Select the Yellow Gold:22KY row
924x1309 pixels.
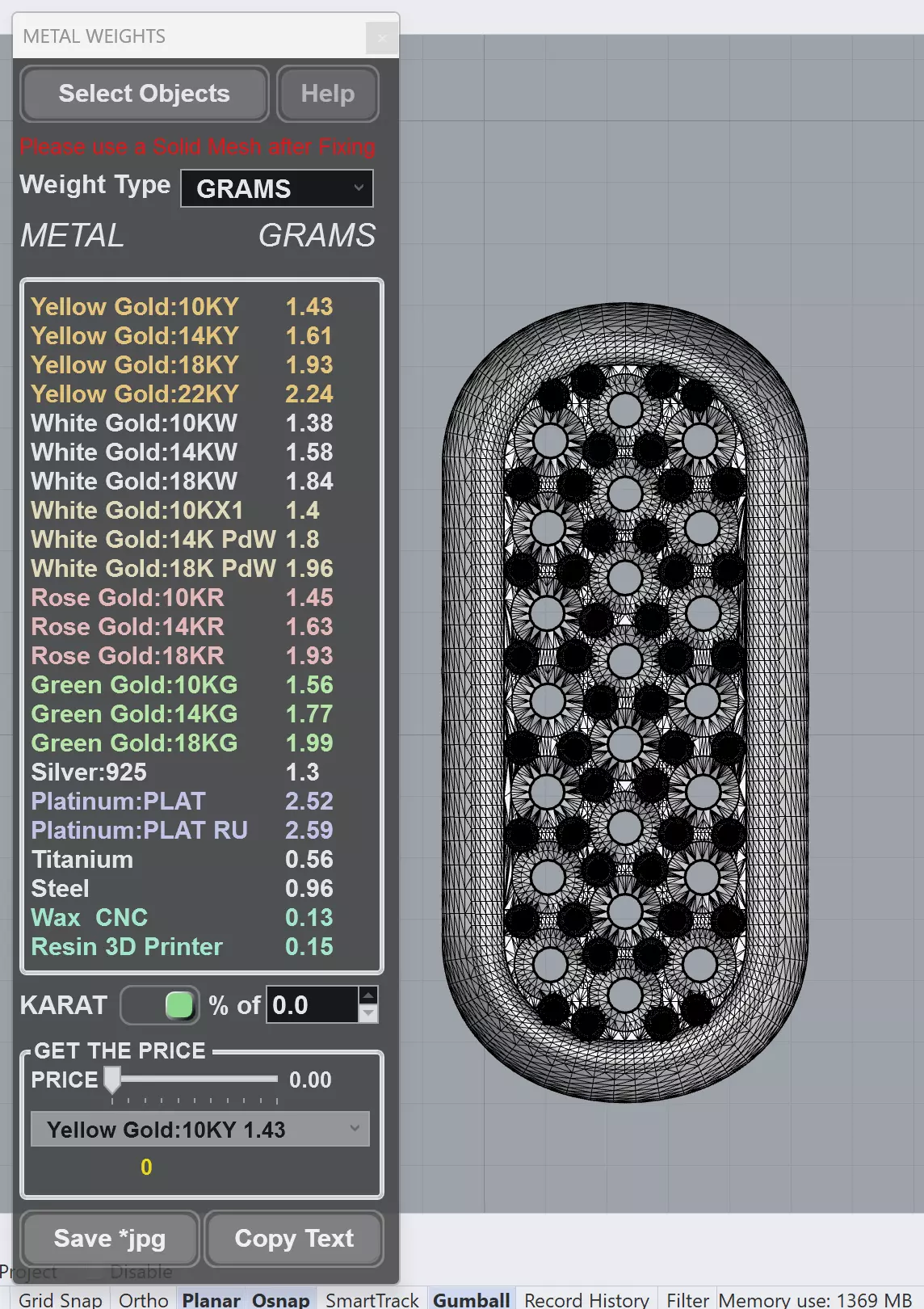(x=183, y=394)
